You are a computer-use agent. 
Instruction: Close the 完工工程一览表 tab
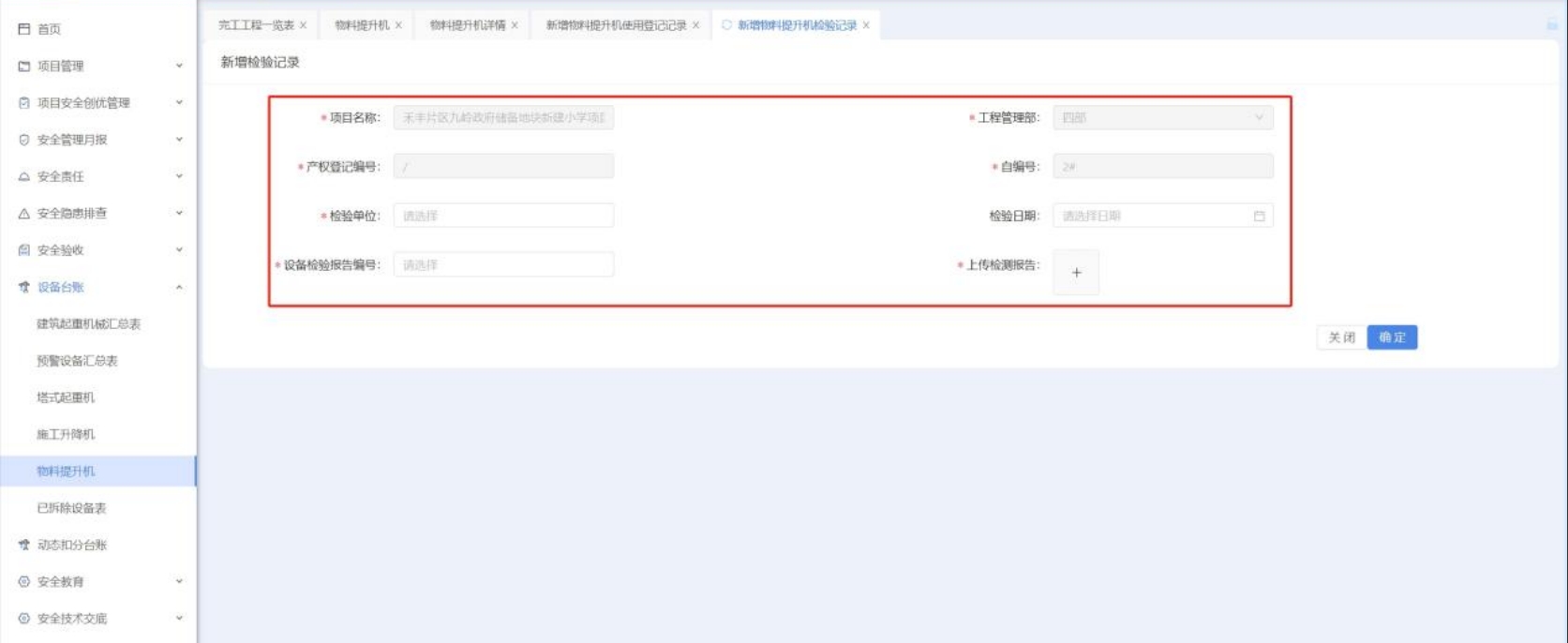pyautogui.click(x=303, y=25)
